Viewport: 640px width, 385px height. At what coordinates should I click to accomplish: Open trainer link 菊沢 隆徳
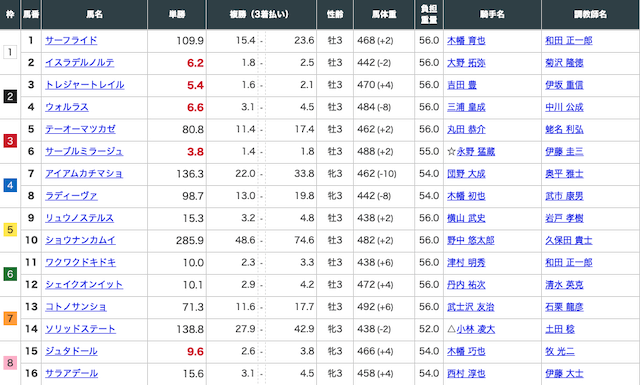pos(564,62)
